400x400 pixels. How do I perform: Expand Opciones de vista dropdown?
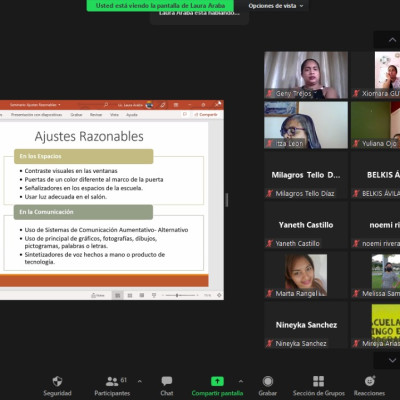click(276, 6)
